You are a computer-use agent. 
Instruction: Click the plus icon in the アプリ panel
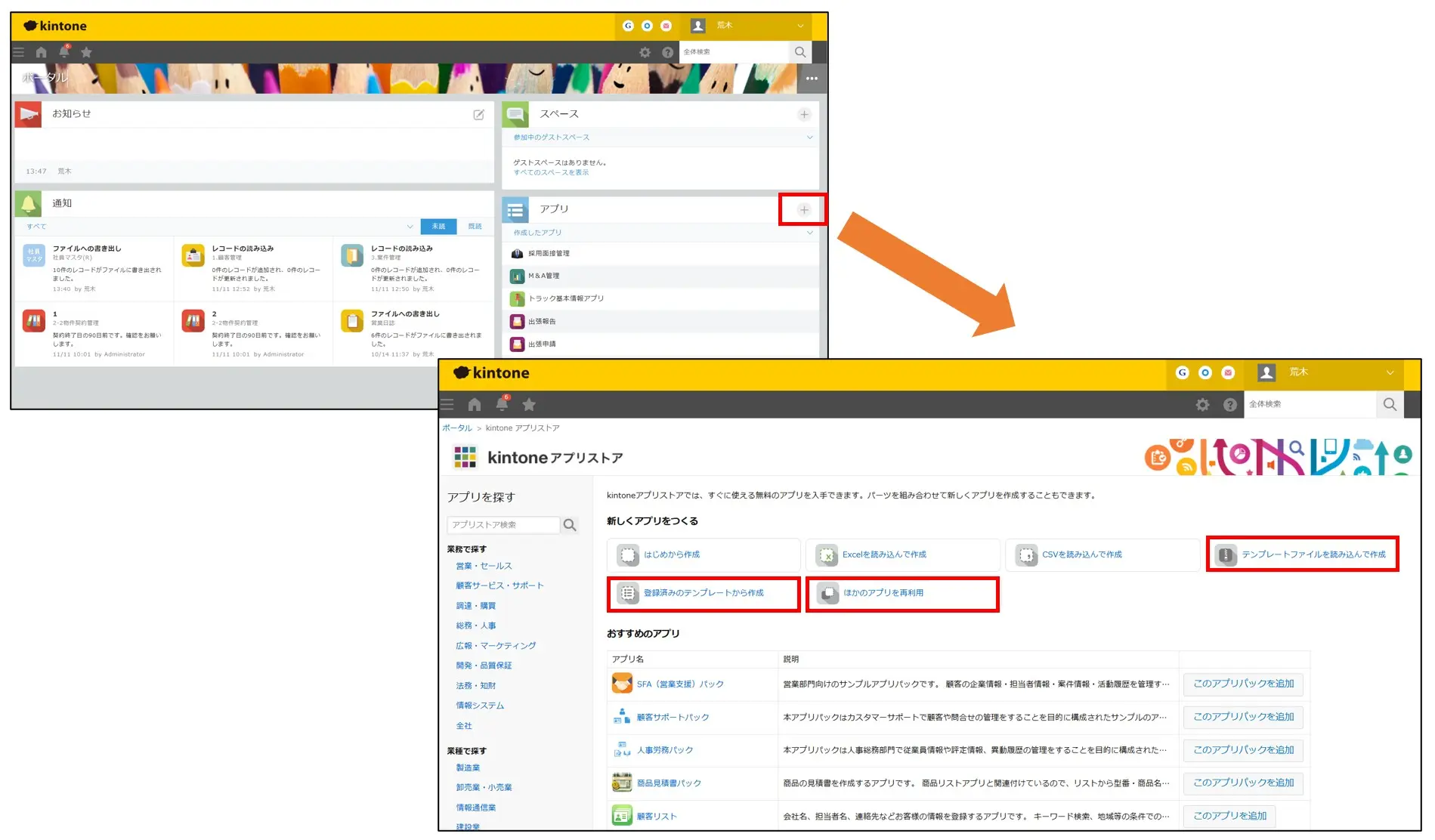(804, 210)
